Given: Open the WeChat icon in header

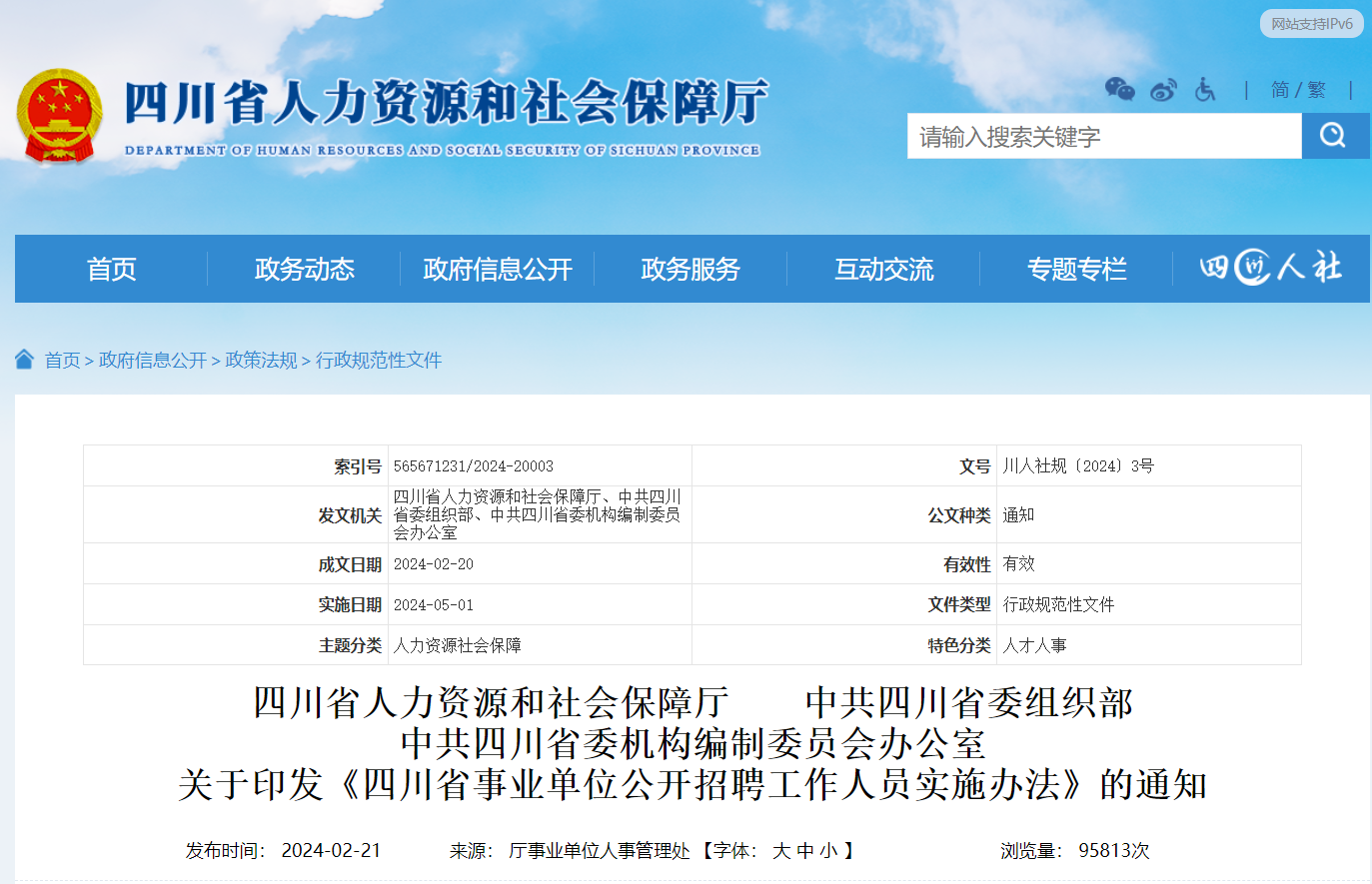Looking at the screenshot, I should pos(1119,90).
